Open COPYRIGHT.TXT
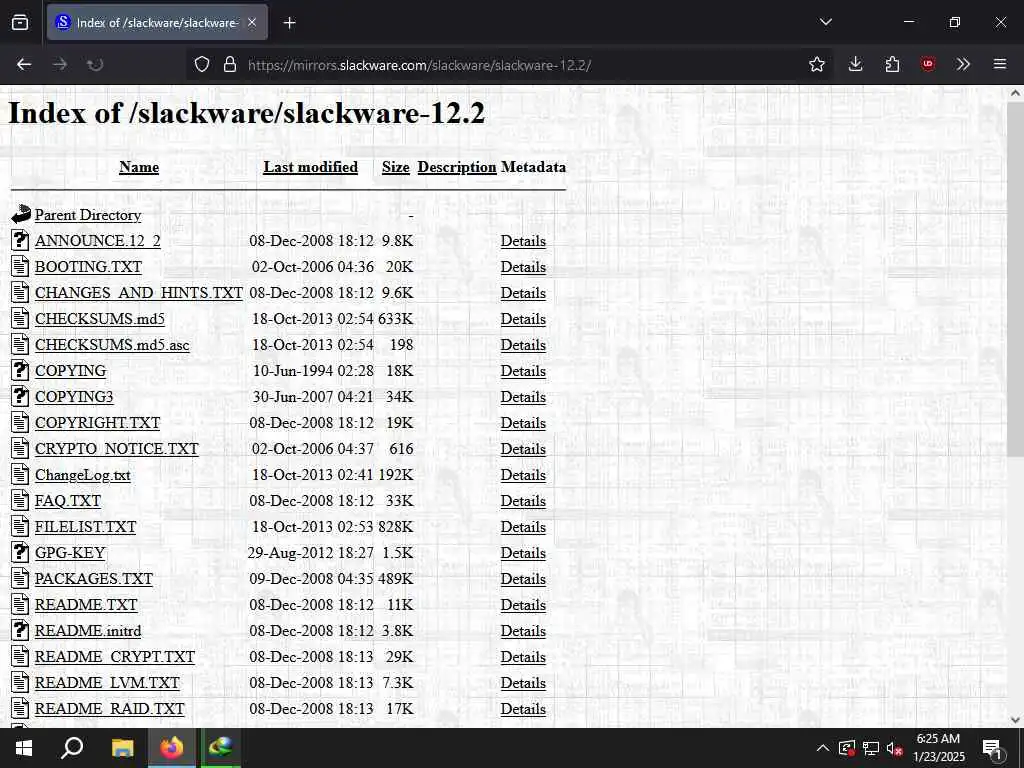 97,423
